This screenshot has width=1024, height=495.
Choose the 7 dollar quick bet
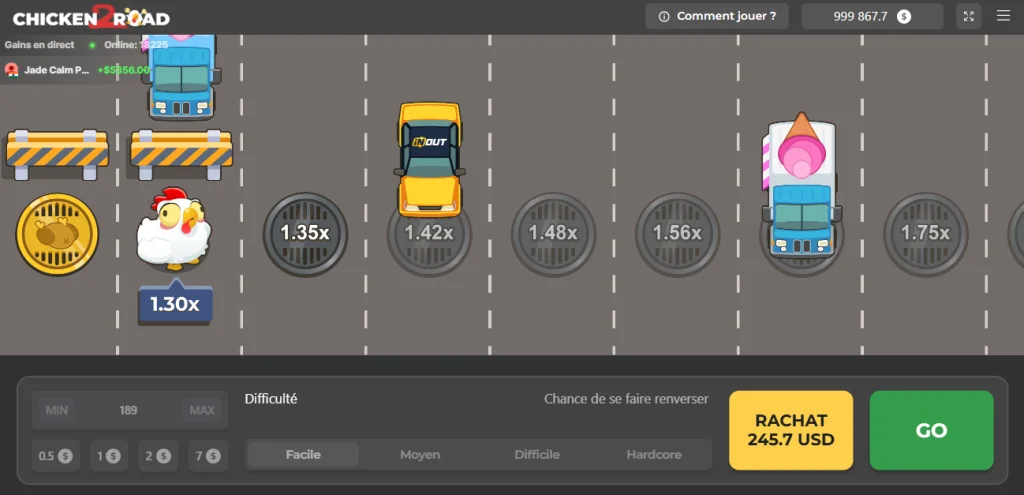point(208,456)
